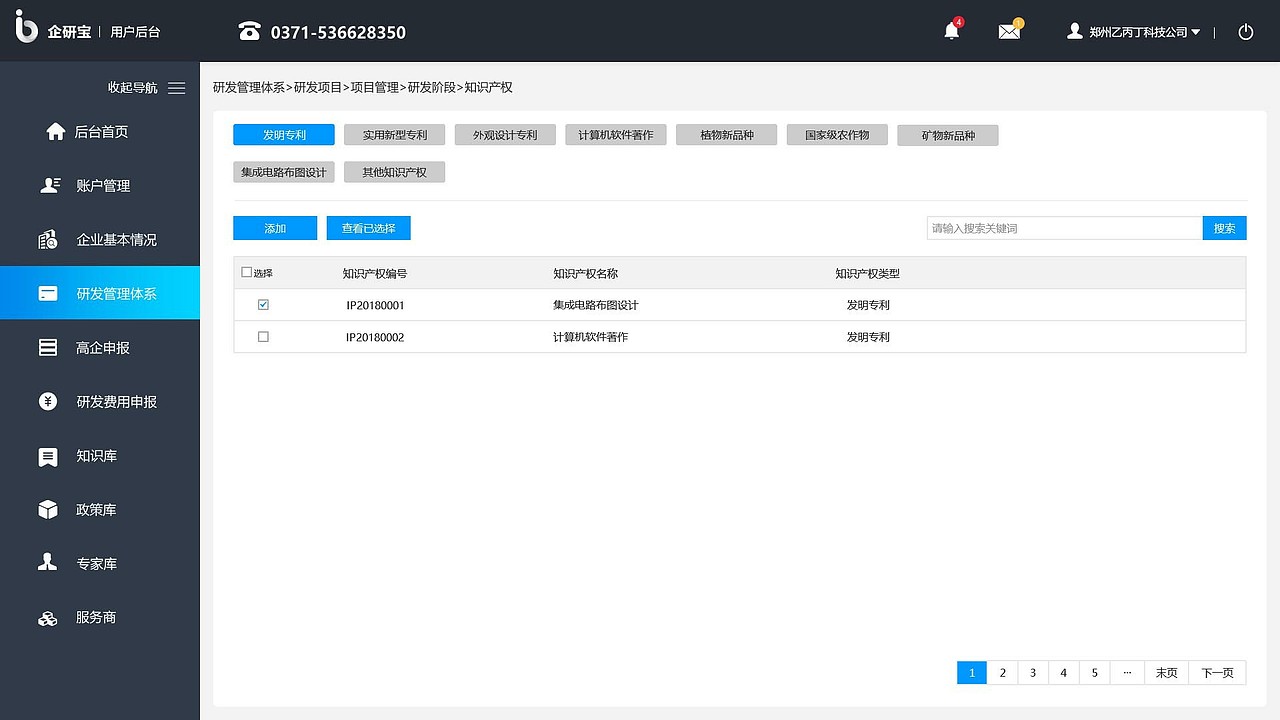Image resolution: width=1280 pixels, height=720 pixels.
Task: Click the 账户管理 person icon
Action: 49,185
